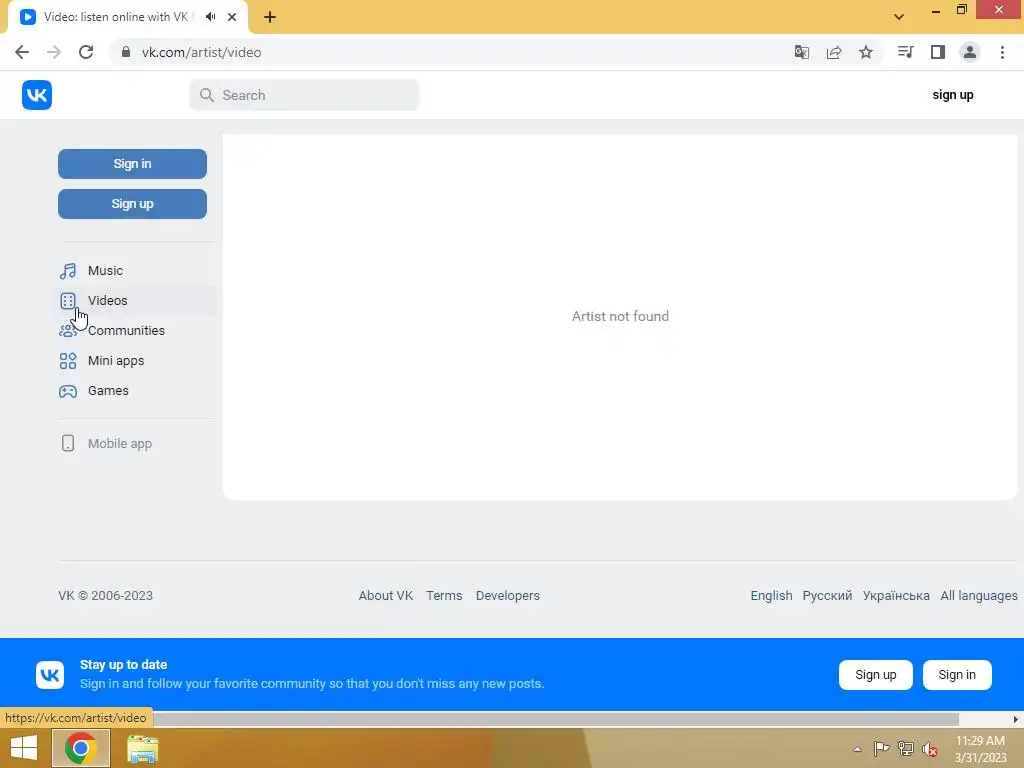Click the Windows Start button
1024x768 pixels.
24,748
